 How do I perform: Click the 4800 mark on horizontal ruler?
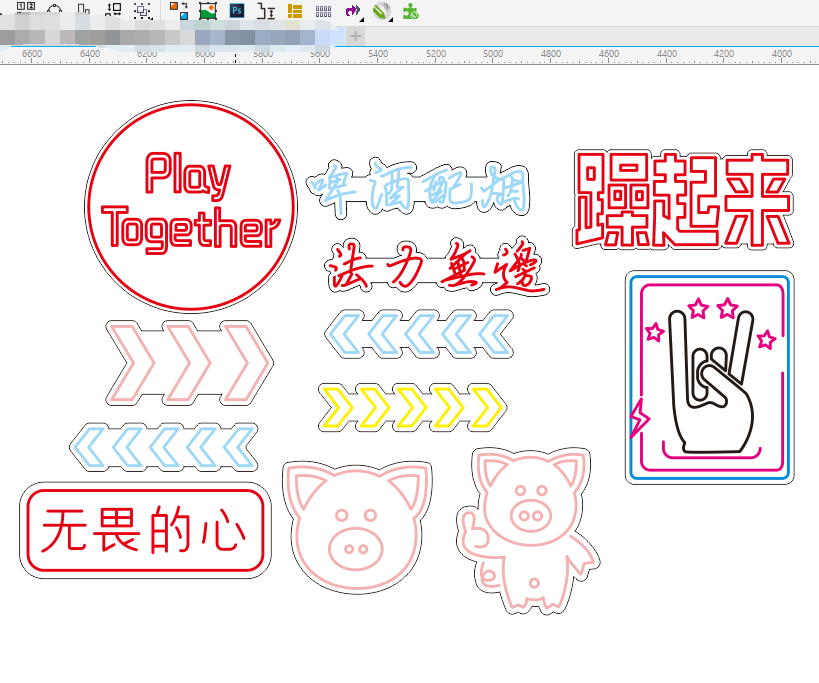551,54
